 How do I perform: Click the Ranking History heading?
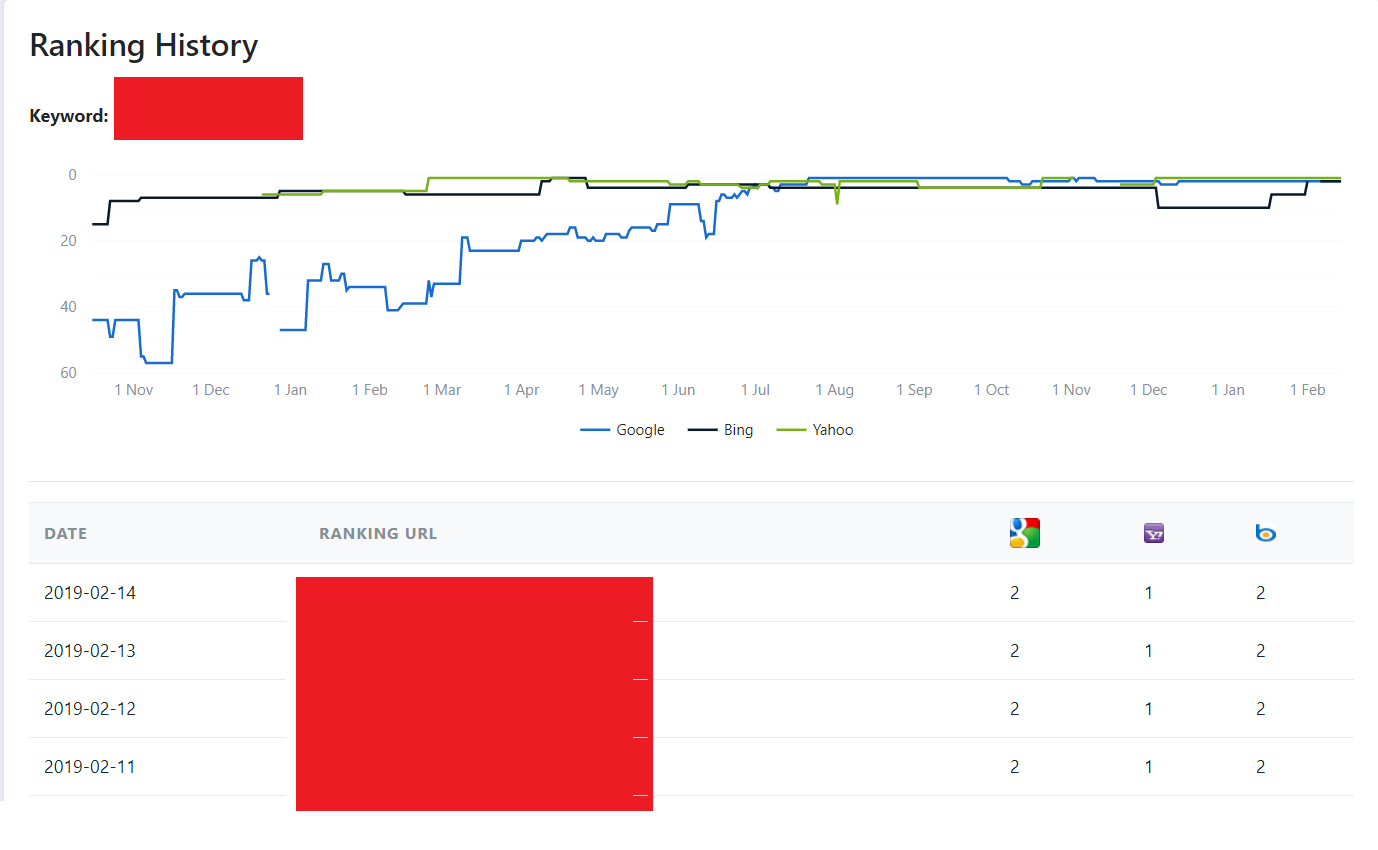point(144,45)
